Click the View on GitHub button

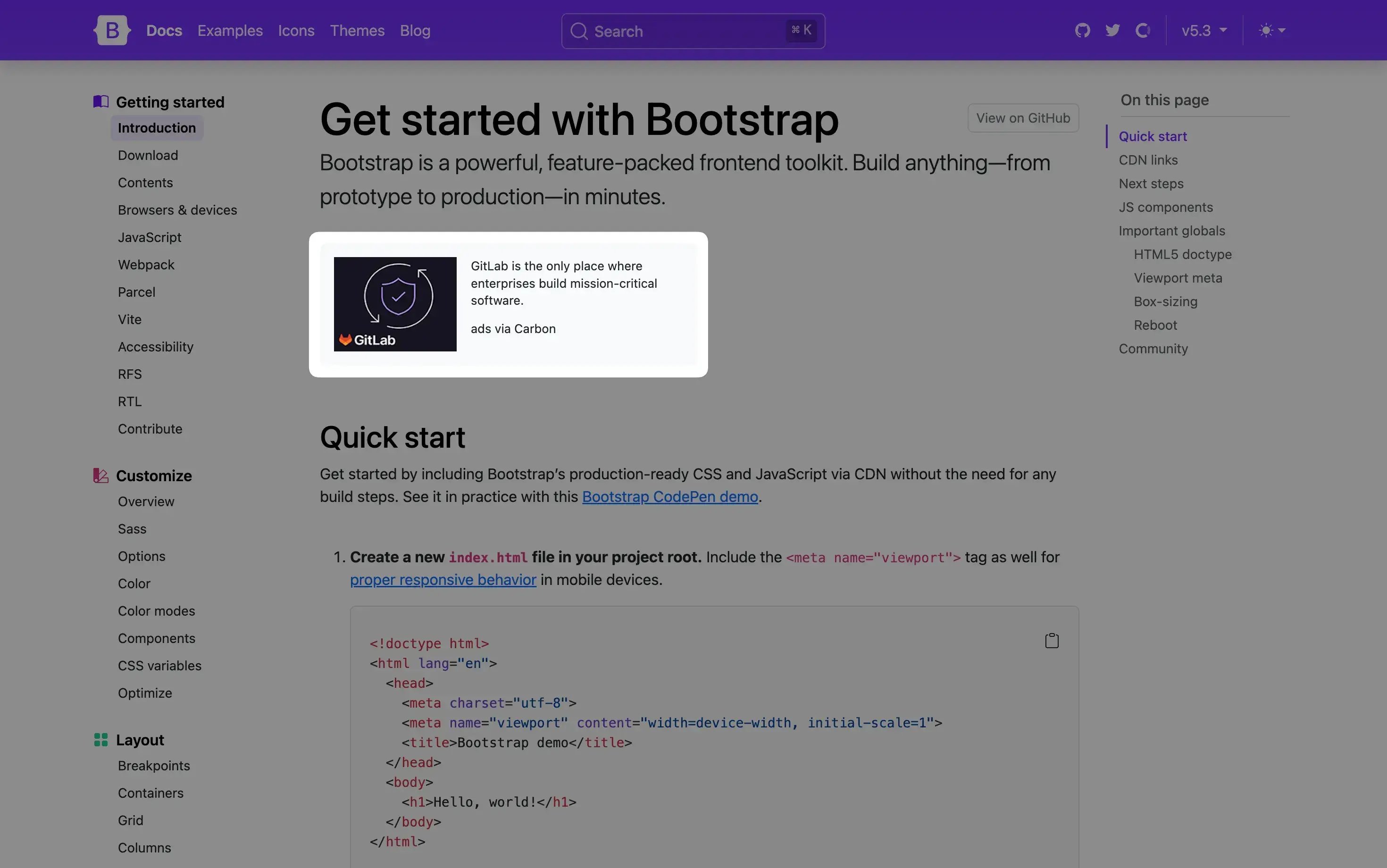click(1023, 117)
